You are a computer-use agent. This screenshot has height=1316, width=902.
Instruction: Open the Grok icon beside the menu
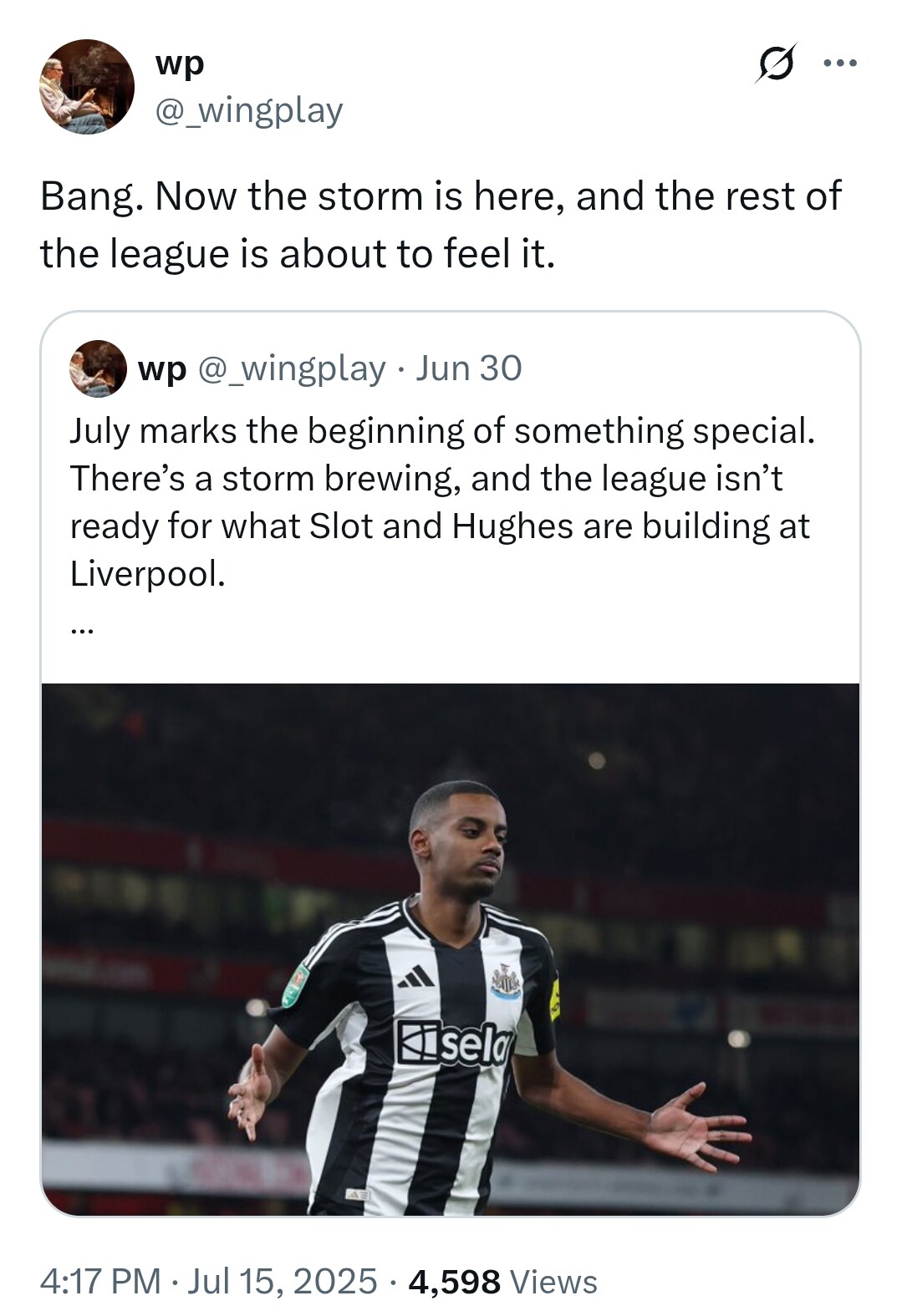pos(775,64)
